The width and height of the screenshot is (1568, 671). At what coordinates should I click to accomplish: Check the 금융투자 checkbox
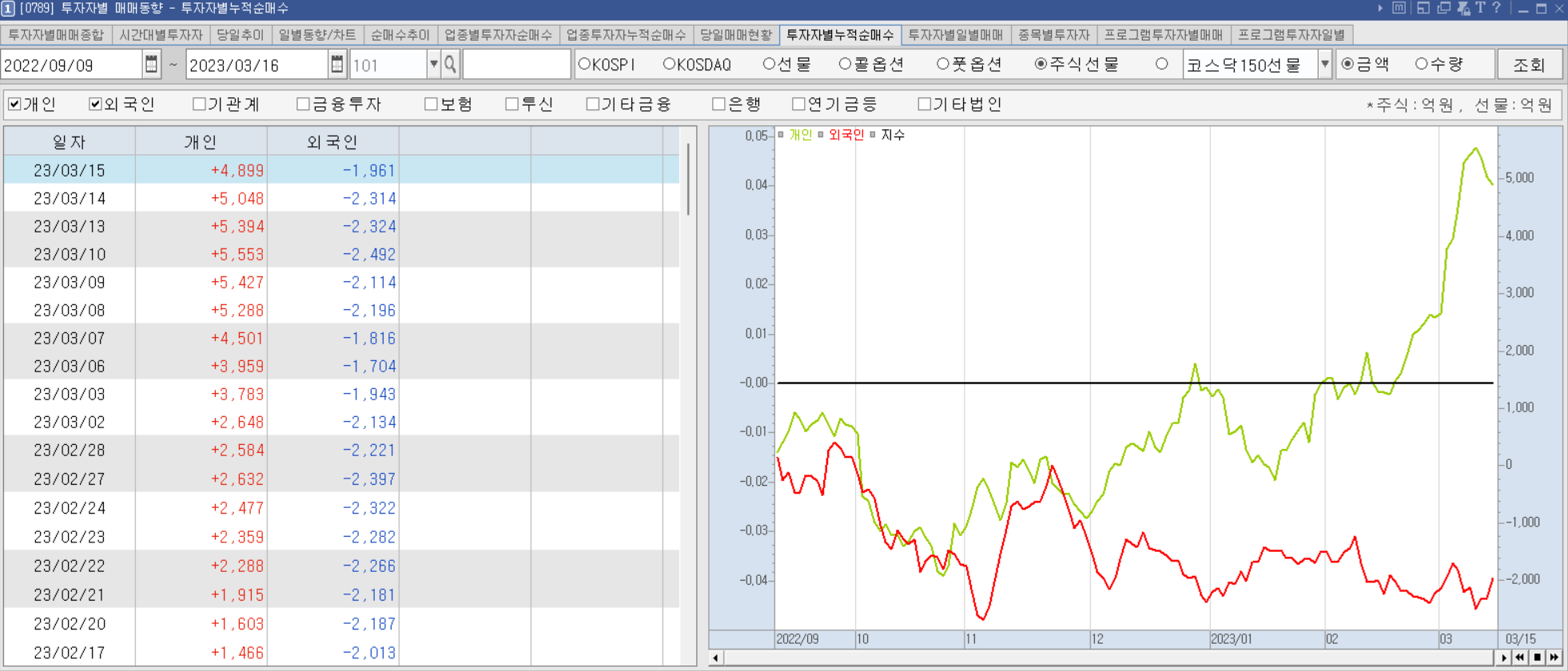[x=303, y=104]
